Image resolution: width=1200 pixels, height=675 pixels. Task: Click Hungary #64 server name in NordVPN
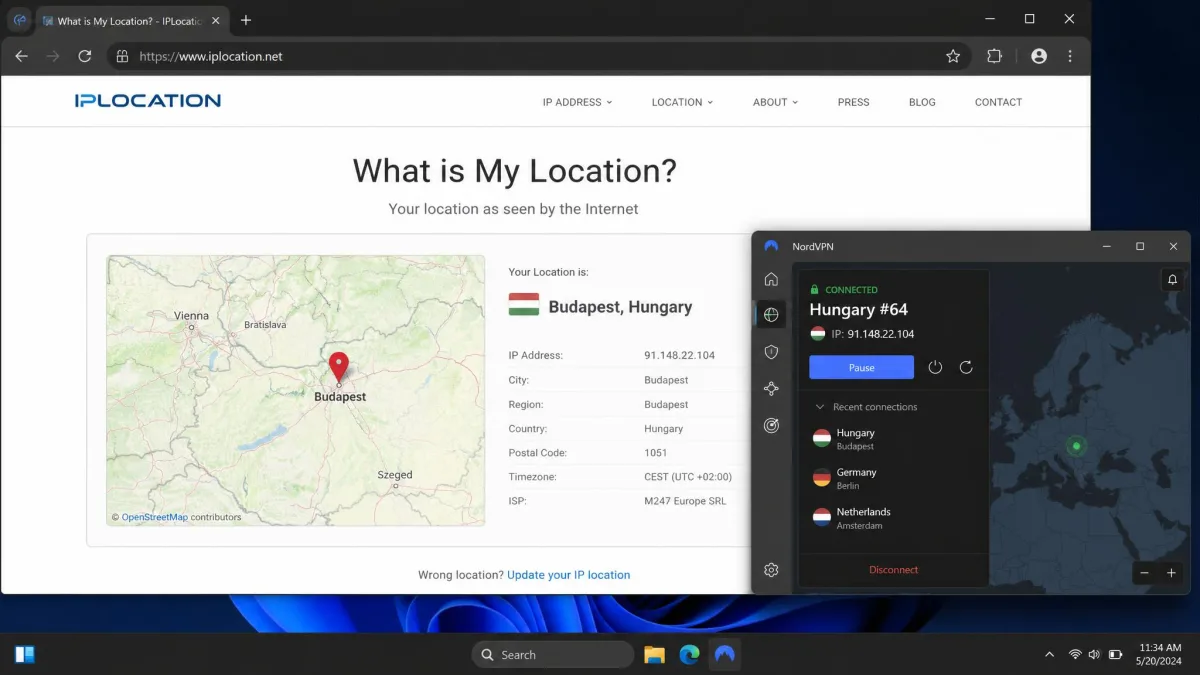pyautogui.click(x=858, y=310)
